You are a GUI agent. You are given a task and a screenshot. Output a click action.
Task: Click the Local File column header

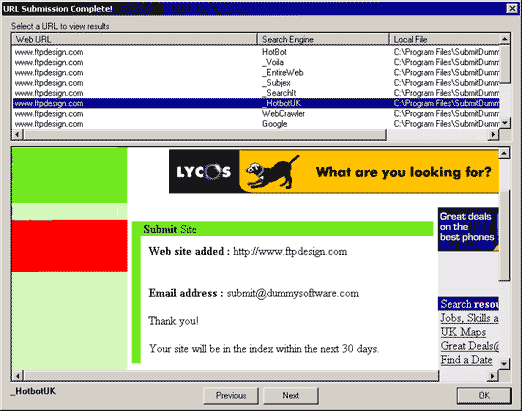click(x=444, y=39)
